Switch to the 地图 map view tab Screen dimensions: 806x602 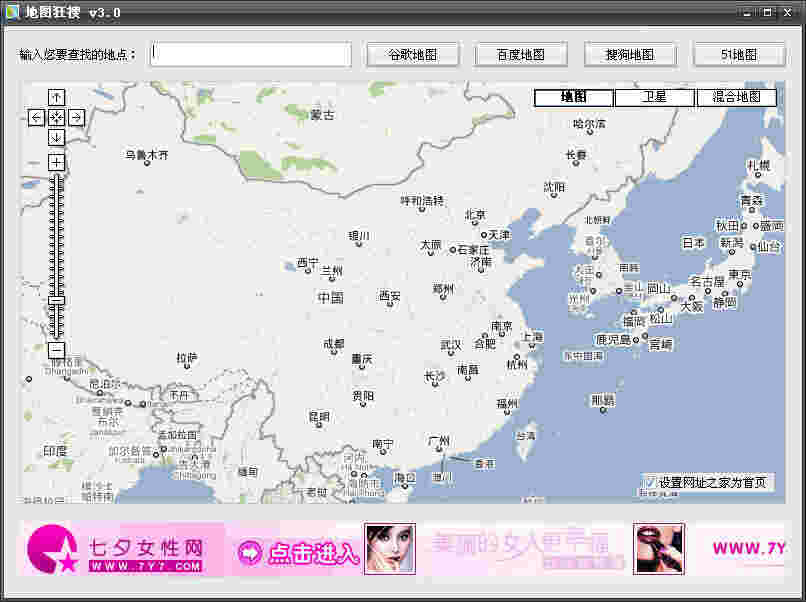pos(573,97)
